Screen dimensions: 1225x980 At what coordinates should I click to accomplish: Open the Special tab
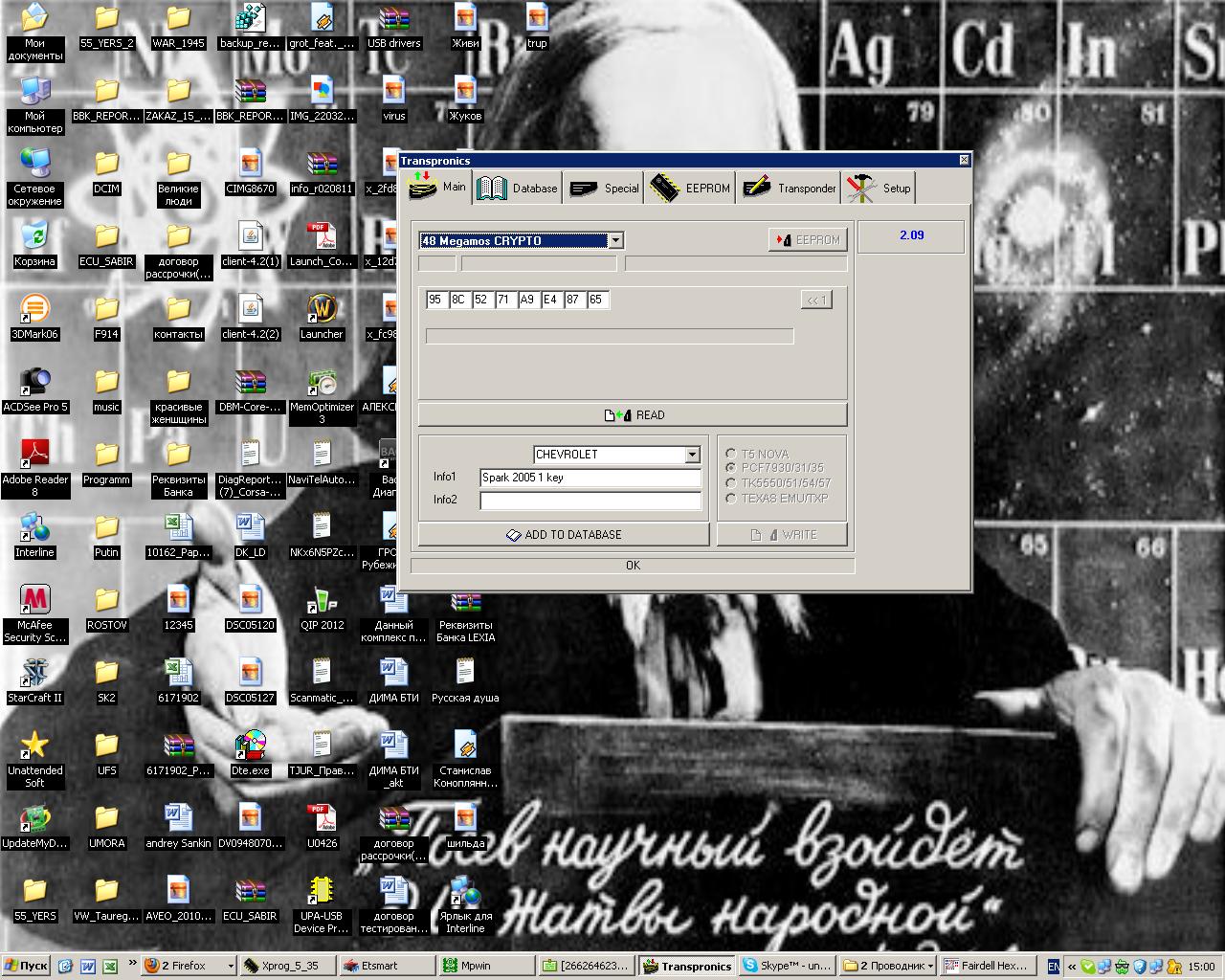point(604,188)
